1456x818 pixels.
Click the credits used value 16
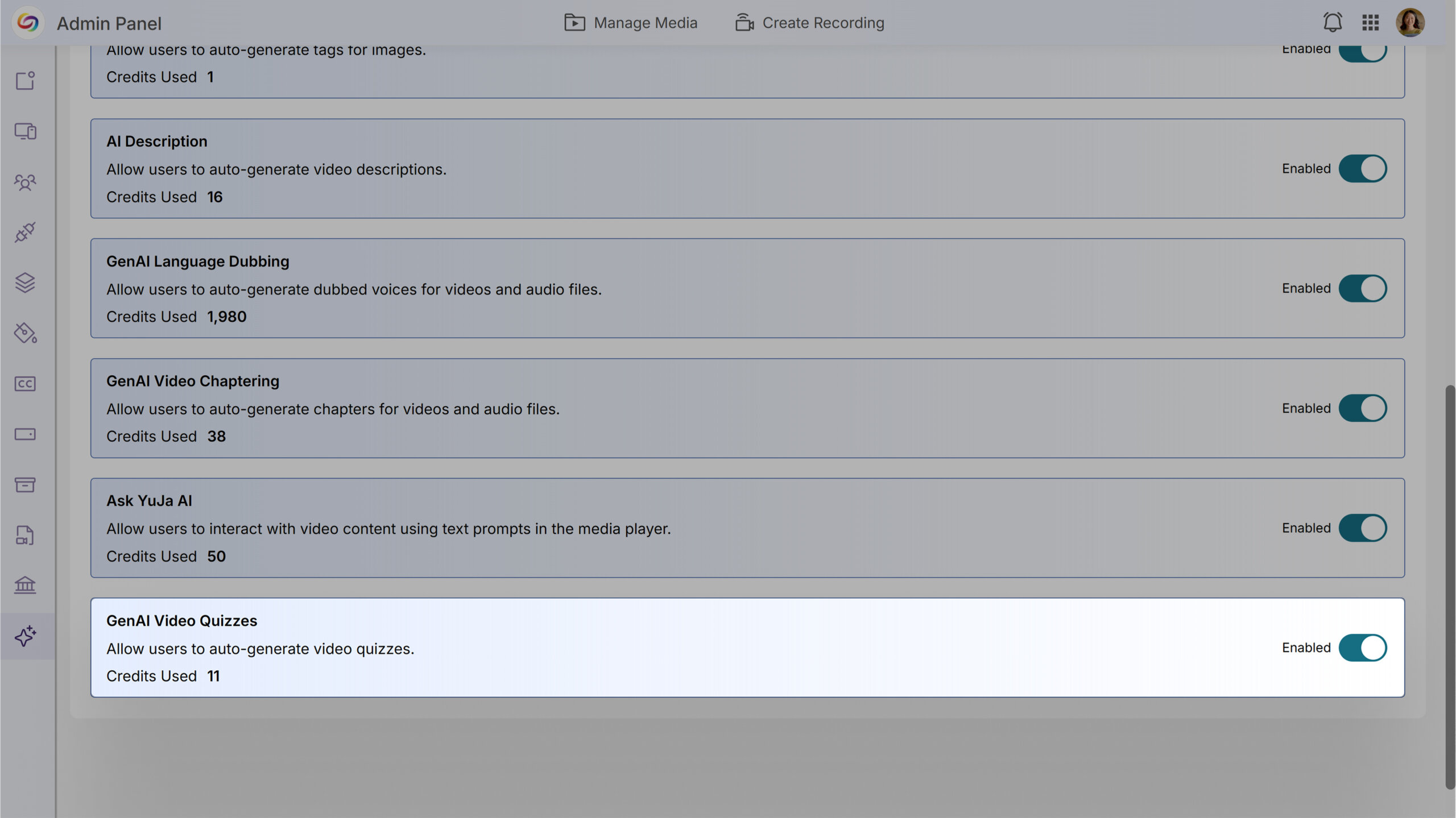tap(215, 197)
